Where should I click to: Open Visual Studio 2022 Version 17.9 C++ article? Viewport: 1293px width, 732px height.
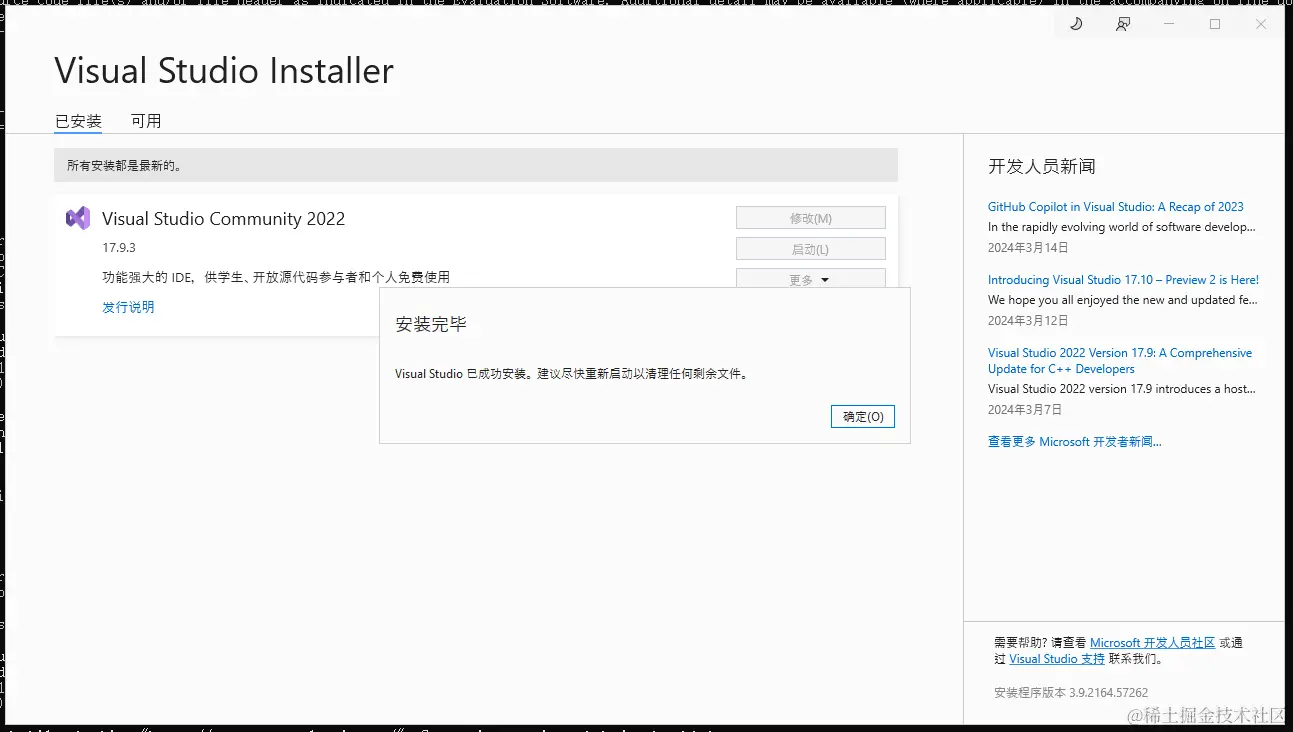(1120, 361)
